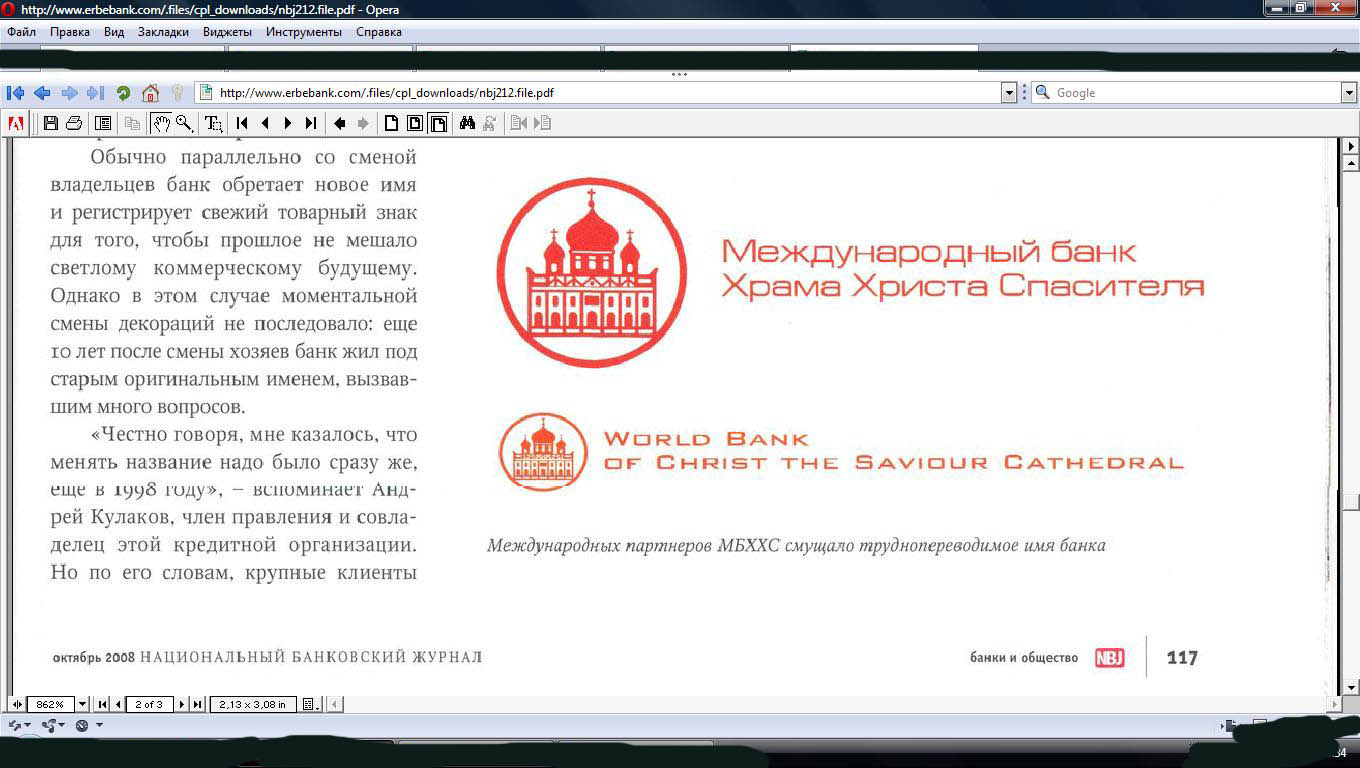
Task: Click the first greyed icon right of the binoculars
Action: pos(519,123)
